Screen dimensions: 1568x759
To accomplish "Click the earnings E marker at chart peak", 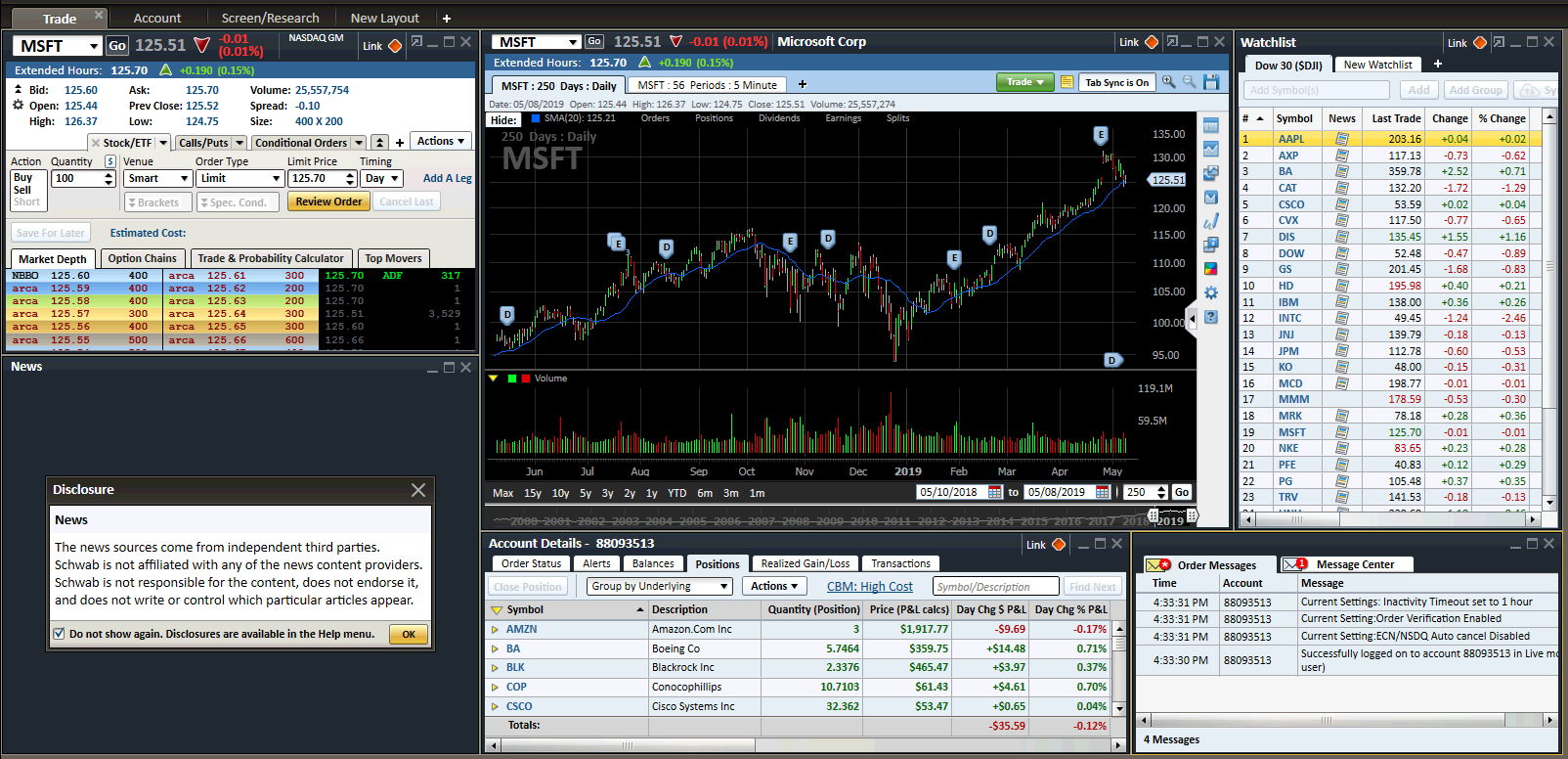I will point(1101,135).
